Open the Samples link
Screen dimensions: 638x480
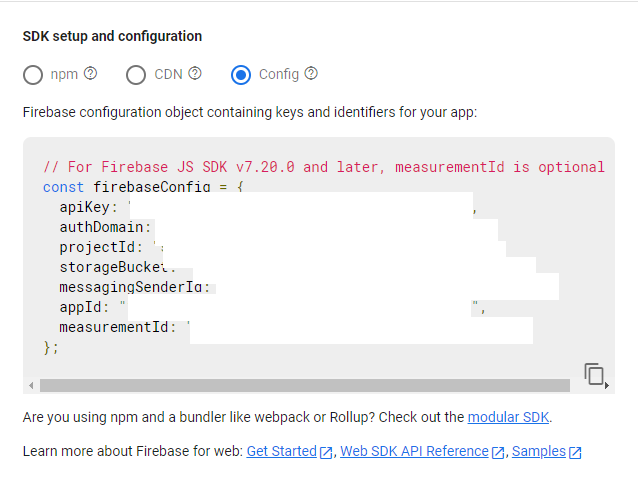[x=538, y=451]
